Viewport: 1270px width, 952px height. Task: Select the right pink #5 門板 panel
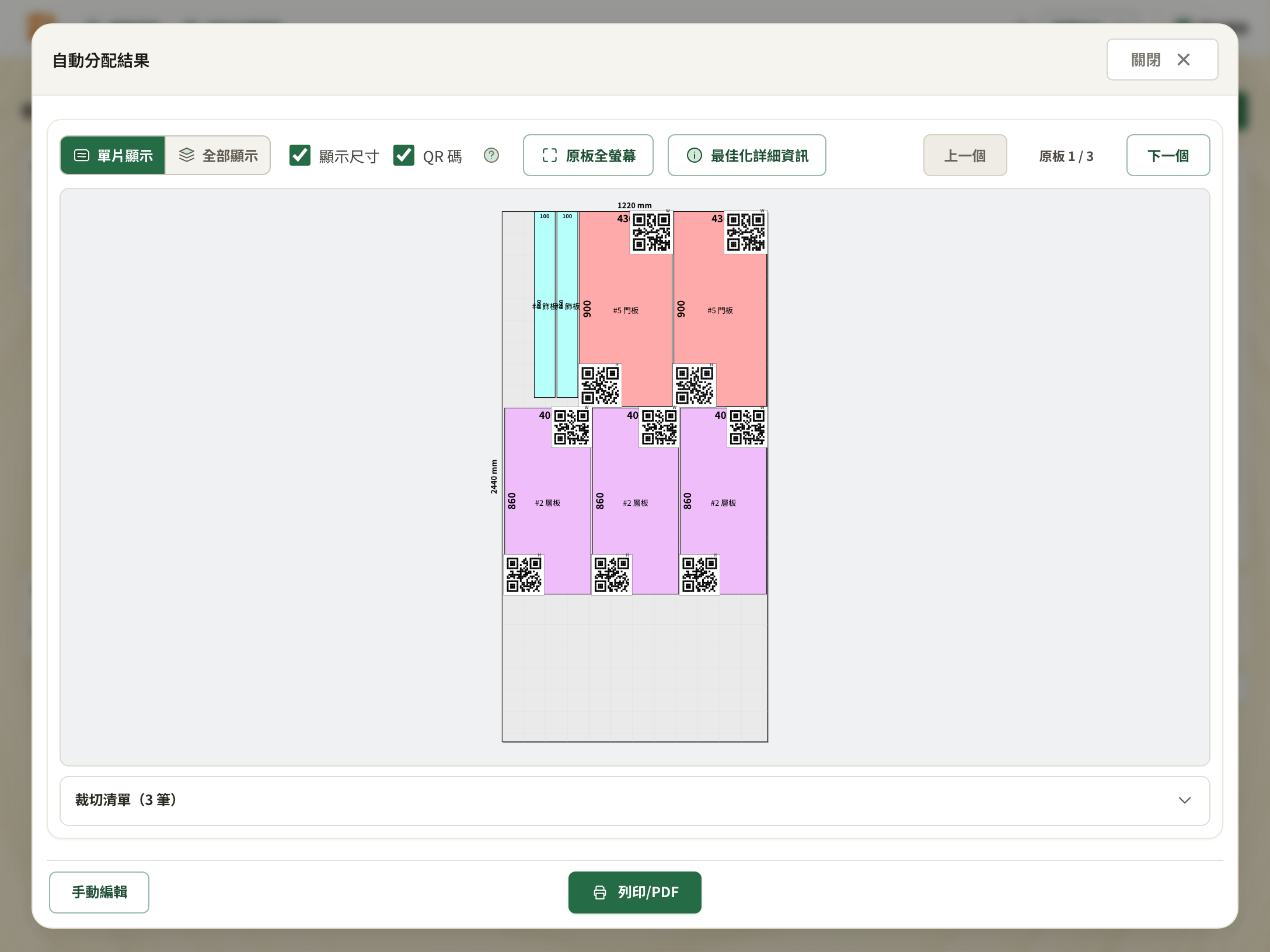click(720, 309)
